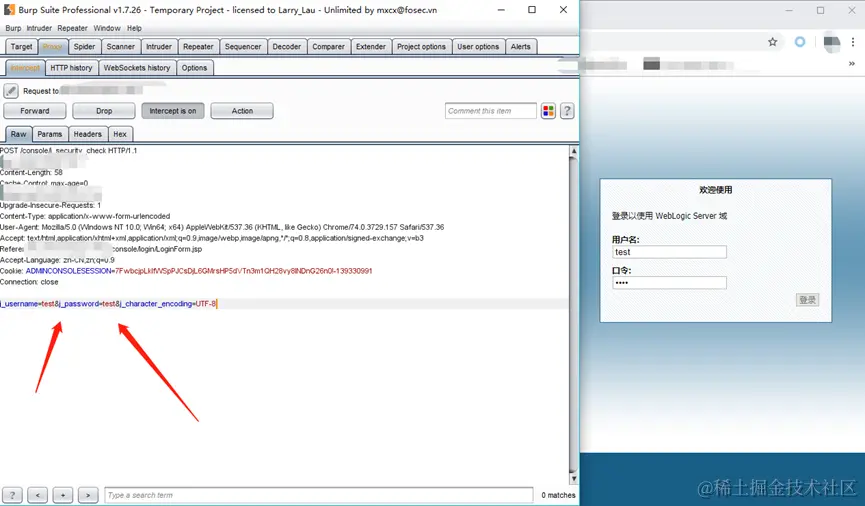Switch to the Comparer tab
Viewport: 865px width, 506px height.
(x=328, y=47)
